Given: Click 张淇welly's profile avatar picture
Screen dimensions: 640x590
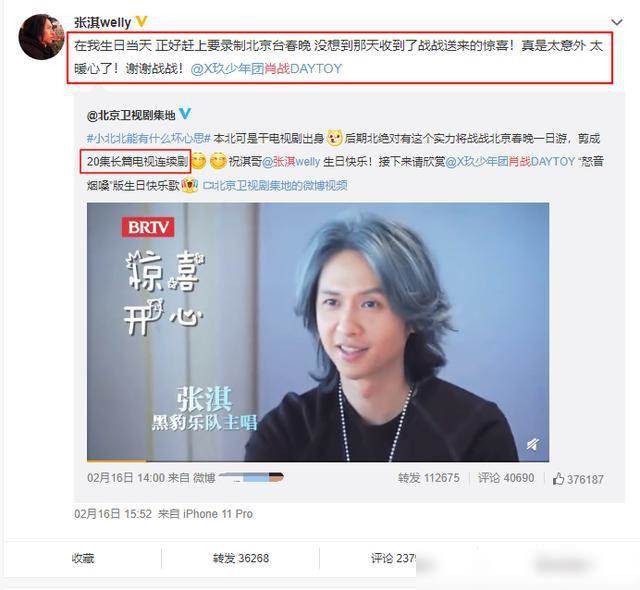Looking at the screenshot, I should click(x=41, y=37).
